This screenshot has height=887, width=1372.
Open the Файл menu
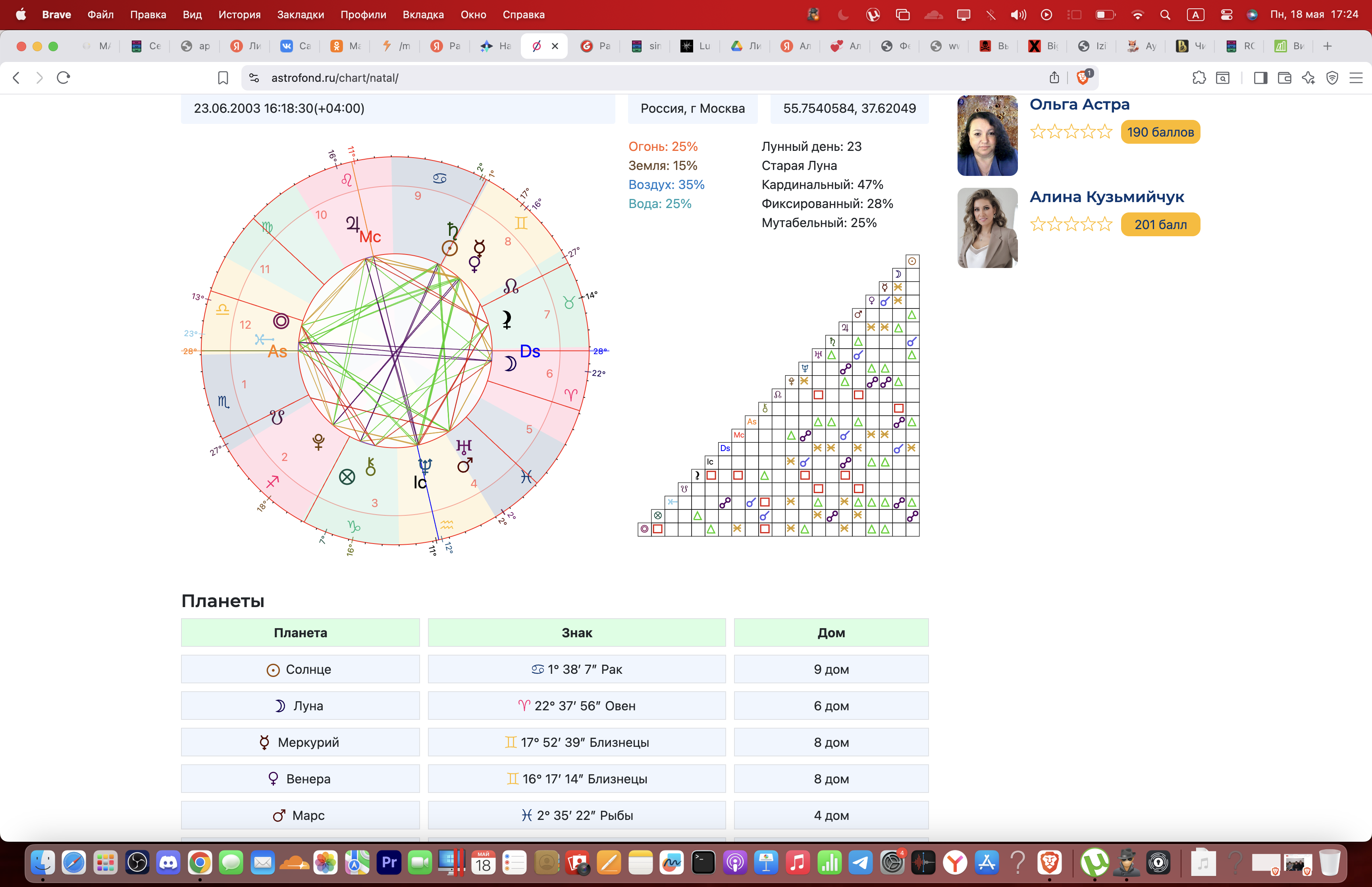click(x=101, y=14)
